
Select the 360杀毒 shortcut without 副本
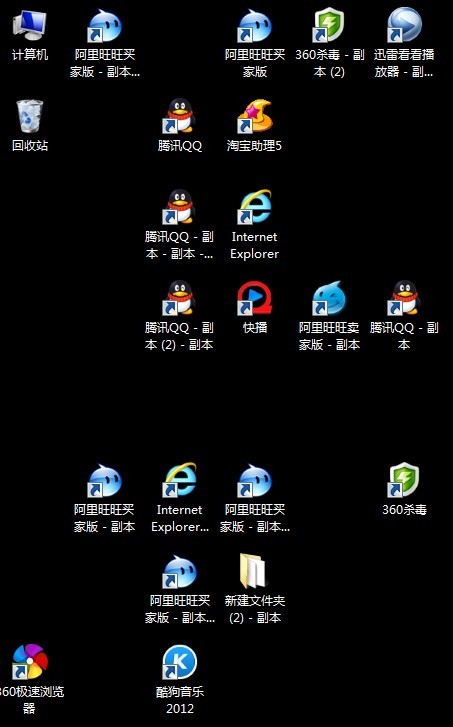404,489
